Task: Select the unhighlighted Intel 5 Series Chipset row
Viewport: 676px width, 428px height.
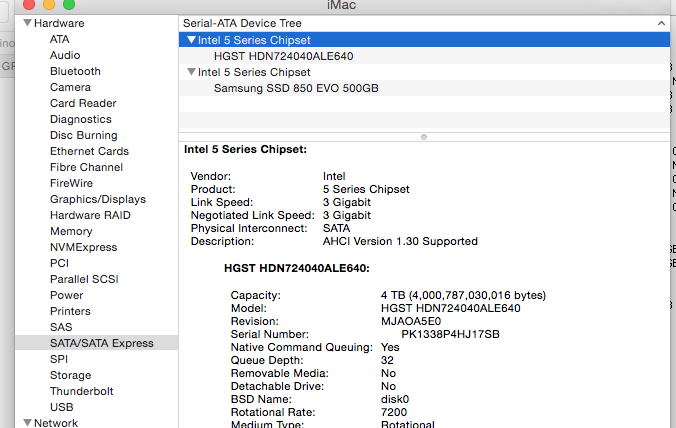Action: tap(424, 72)
